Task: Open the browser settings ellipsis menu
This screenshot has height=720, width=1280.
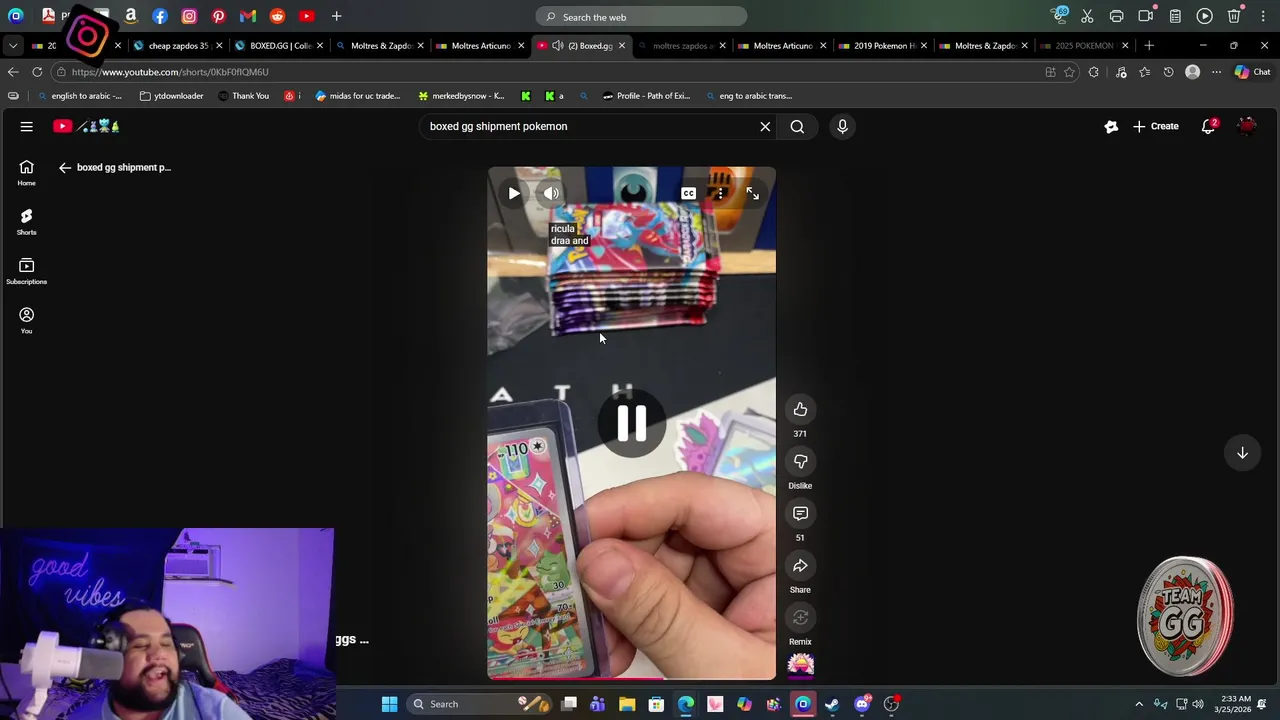Action: (x=1216, y=72)
